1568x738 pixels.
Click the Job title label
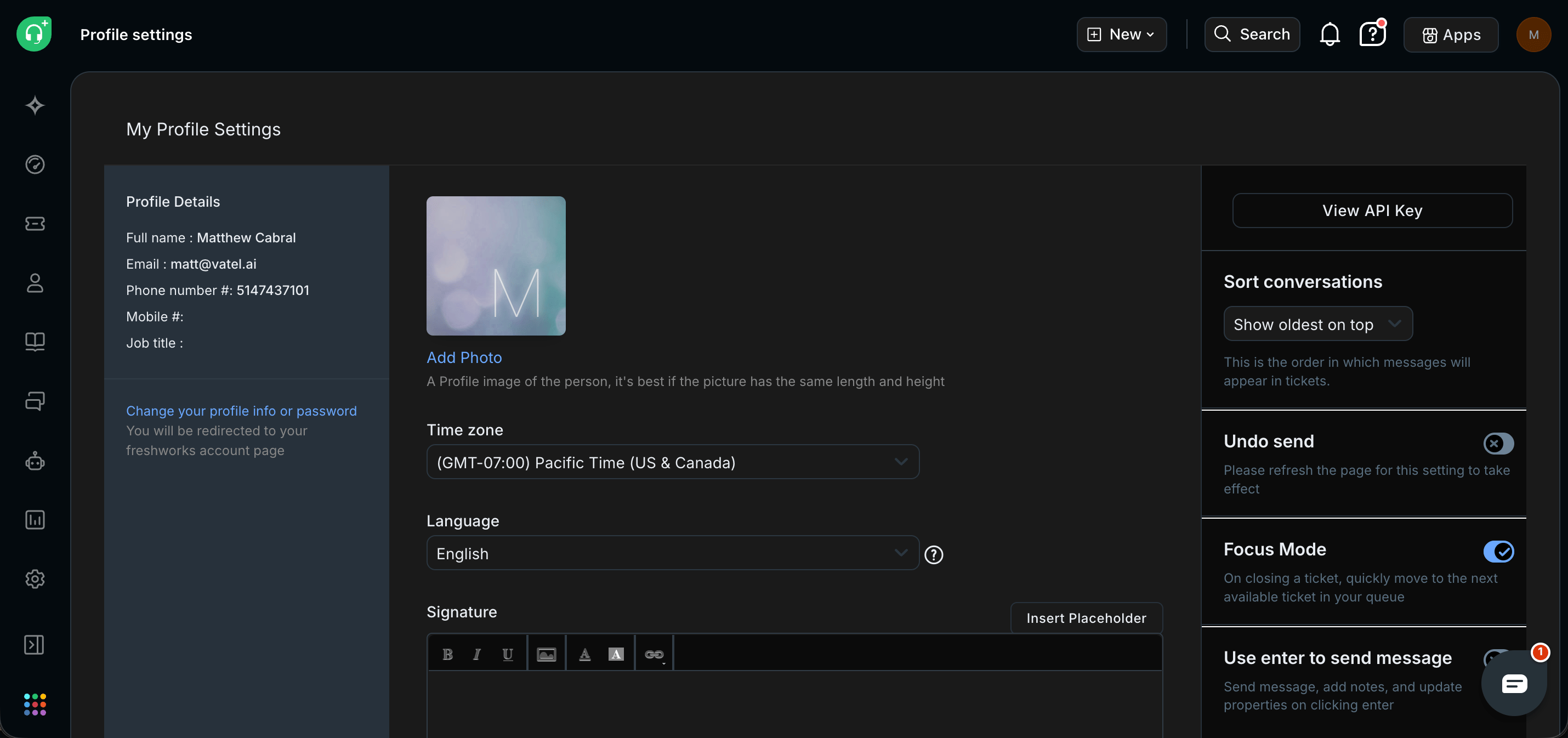(155, 343)
